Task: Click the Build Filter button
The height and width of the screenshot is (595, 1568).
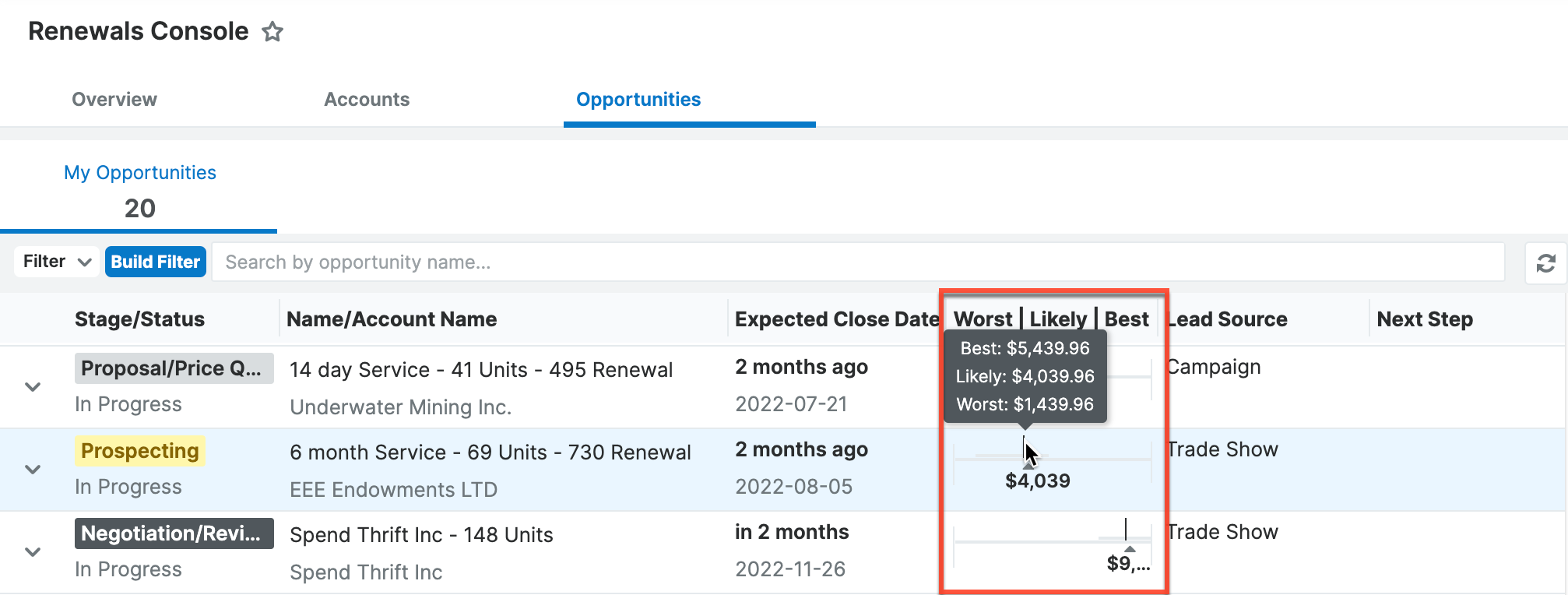Action: (156, 262)
